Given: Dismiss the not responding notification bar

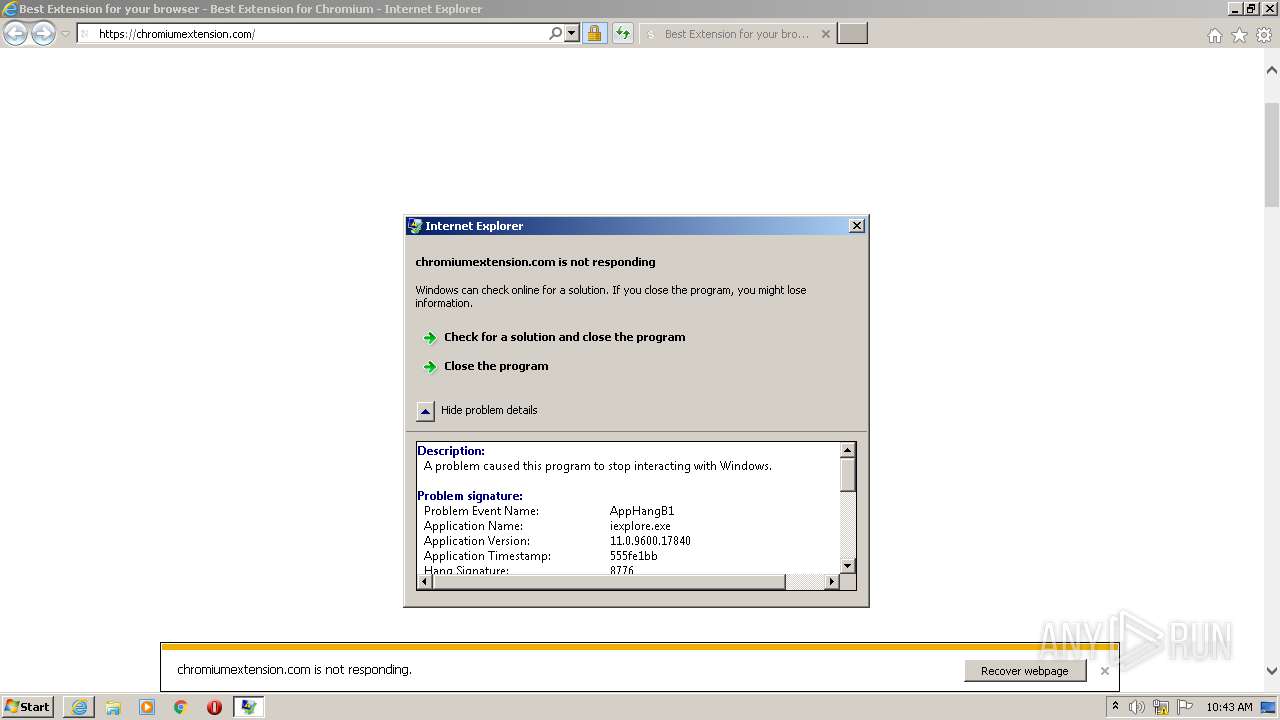Looking at the screenshot, I should click(x=1105, y=671).
